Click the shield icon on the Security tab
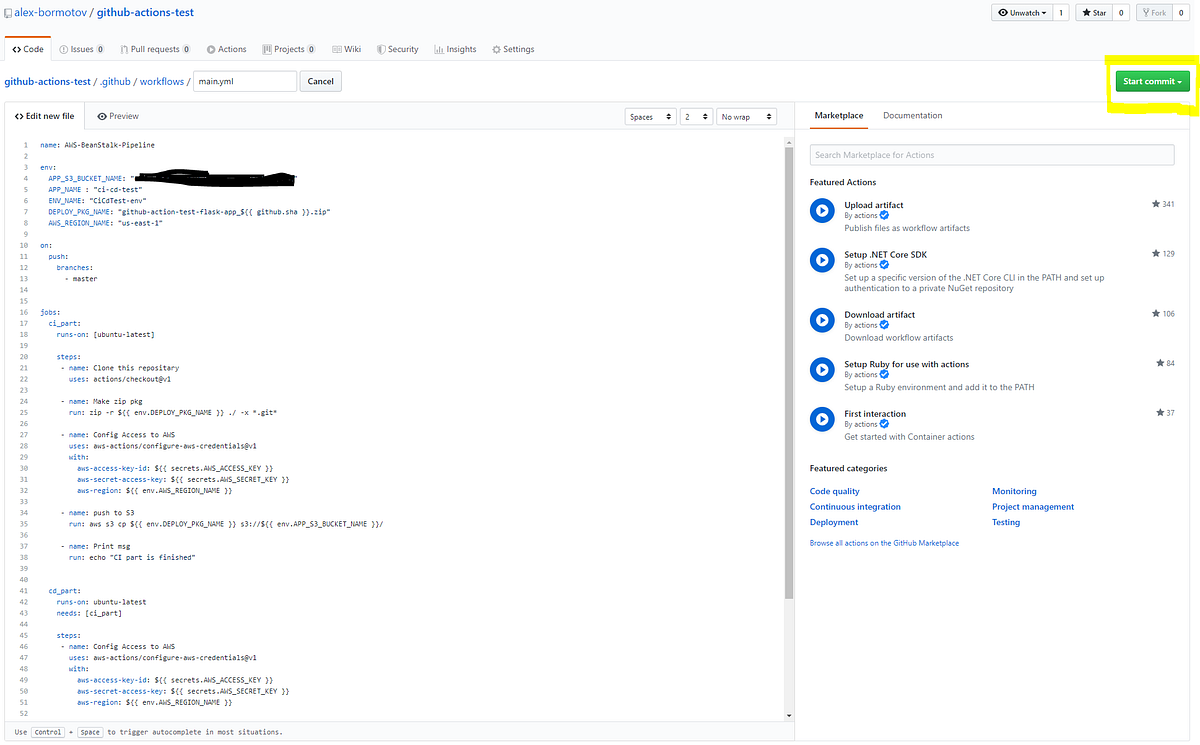The width and height of the screenshot is (1200, 745). tap(380, 48)
